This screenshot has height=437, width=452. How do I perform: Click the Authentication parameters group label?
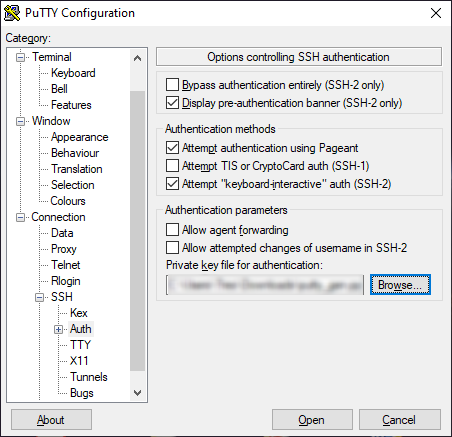coord(226,210)
